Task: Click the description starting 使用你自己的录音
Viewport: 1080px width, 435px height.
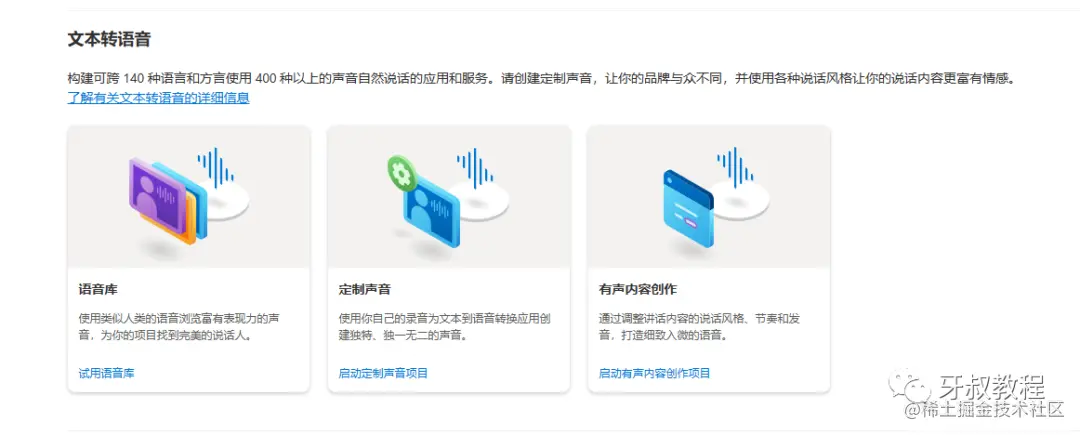Action: 444,328
